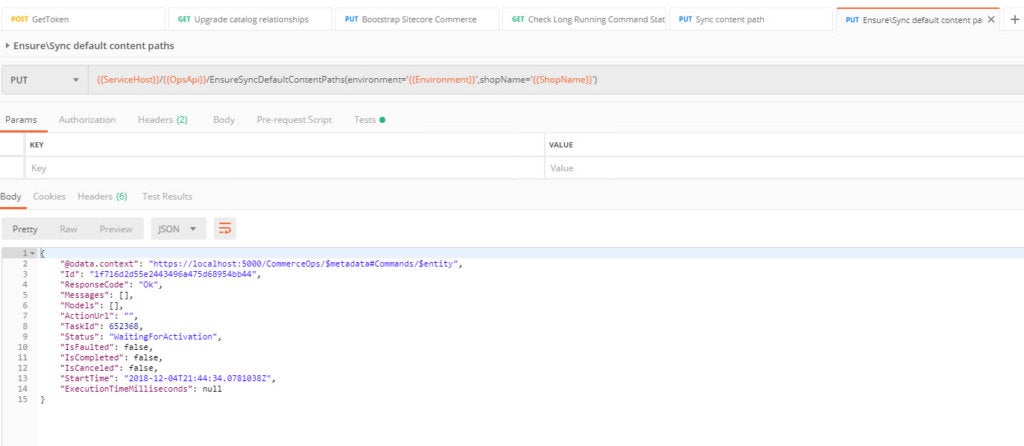Go to Check Long Running Command Status tab
This screenshot has width=1024, height=446.
(x=584, y=19)
